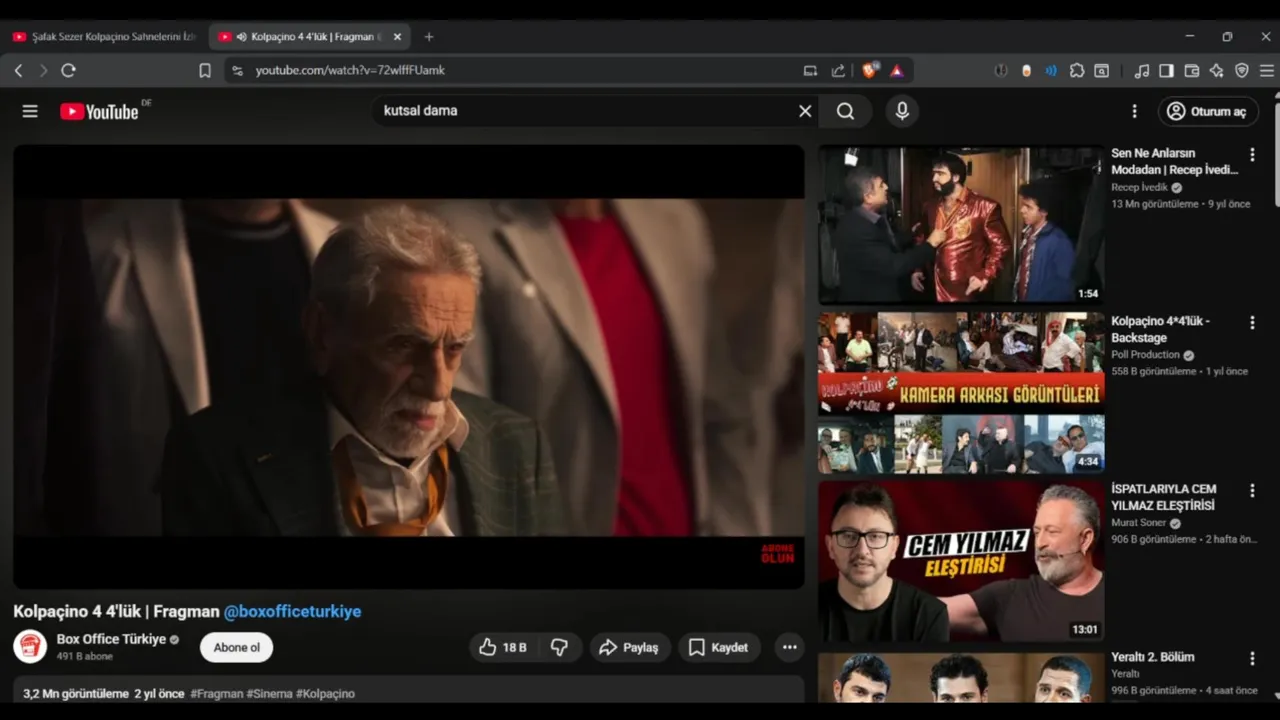
Task: Open the Murat Soner channel name
Action: point(1138,523)
